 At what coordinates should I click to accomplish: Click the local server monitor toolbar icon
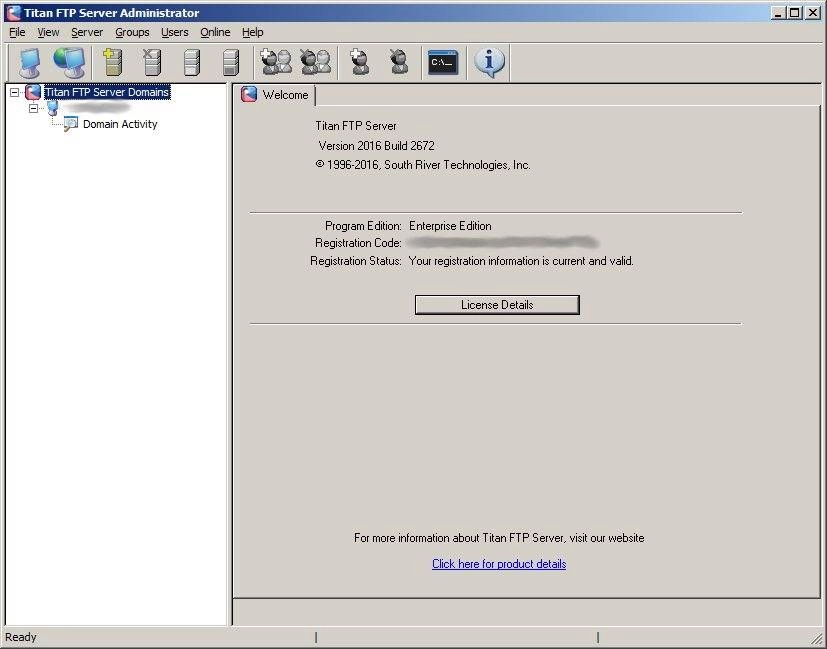coord(30,63)
